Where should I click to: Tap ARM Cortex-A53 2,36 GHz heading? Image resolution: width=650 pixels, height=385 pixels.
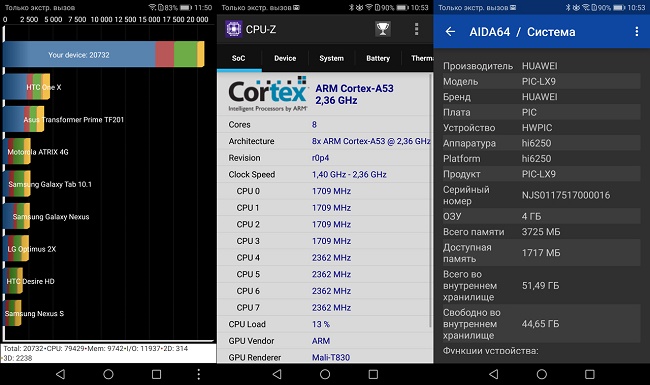click(x=354, y=94)
